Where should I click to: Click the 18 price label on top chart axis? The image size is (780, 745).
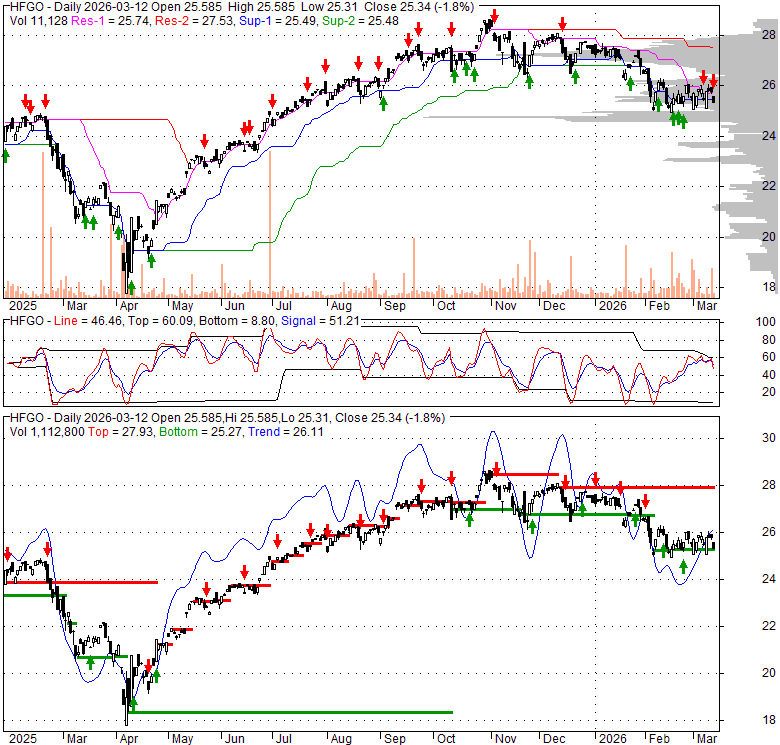pos(769,287)
